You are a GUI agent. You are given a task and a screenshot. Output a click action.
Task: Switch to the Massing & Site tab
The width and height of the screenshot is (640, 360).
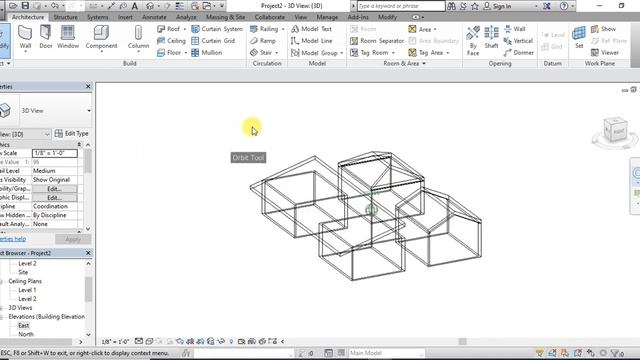click(225, 17)
